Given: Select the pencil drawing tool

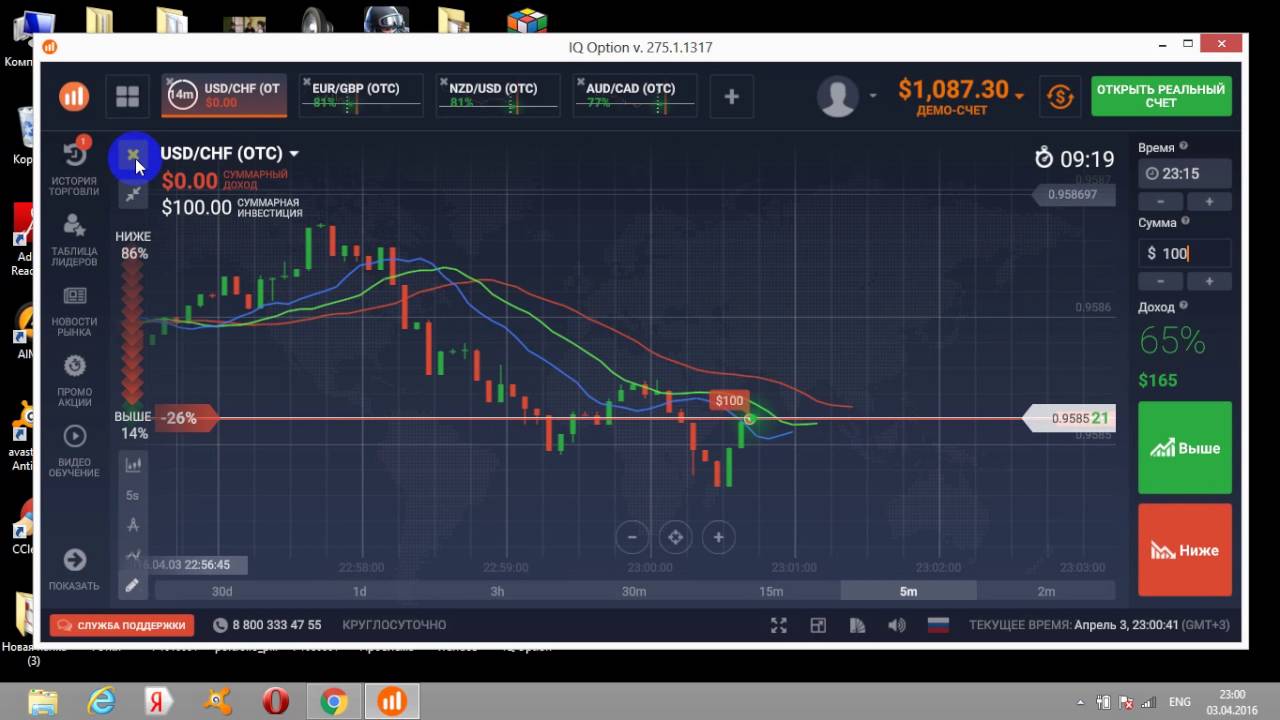Looking at the screenshot, I should (x=131, y=585).
